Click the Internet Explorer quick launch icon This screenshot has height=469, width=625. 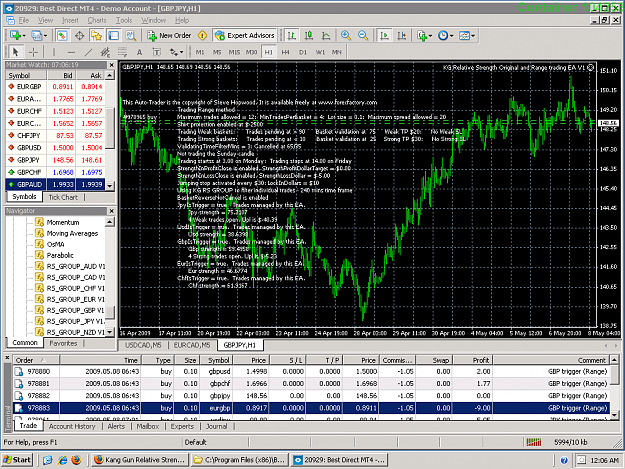(x=62, y=460)
